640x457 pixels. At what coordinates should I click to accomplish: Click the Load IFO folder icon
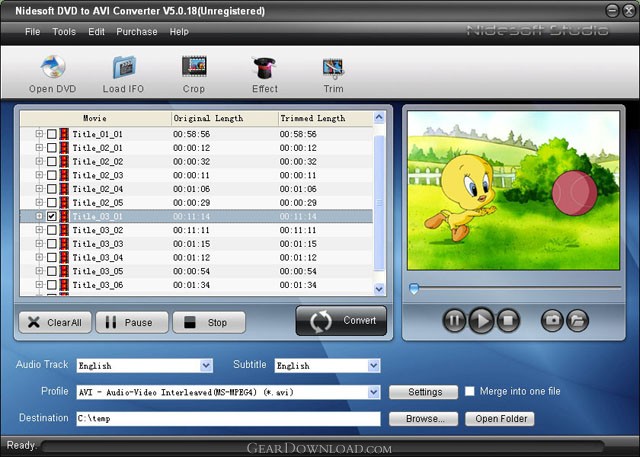(x=124, y=68)
